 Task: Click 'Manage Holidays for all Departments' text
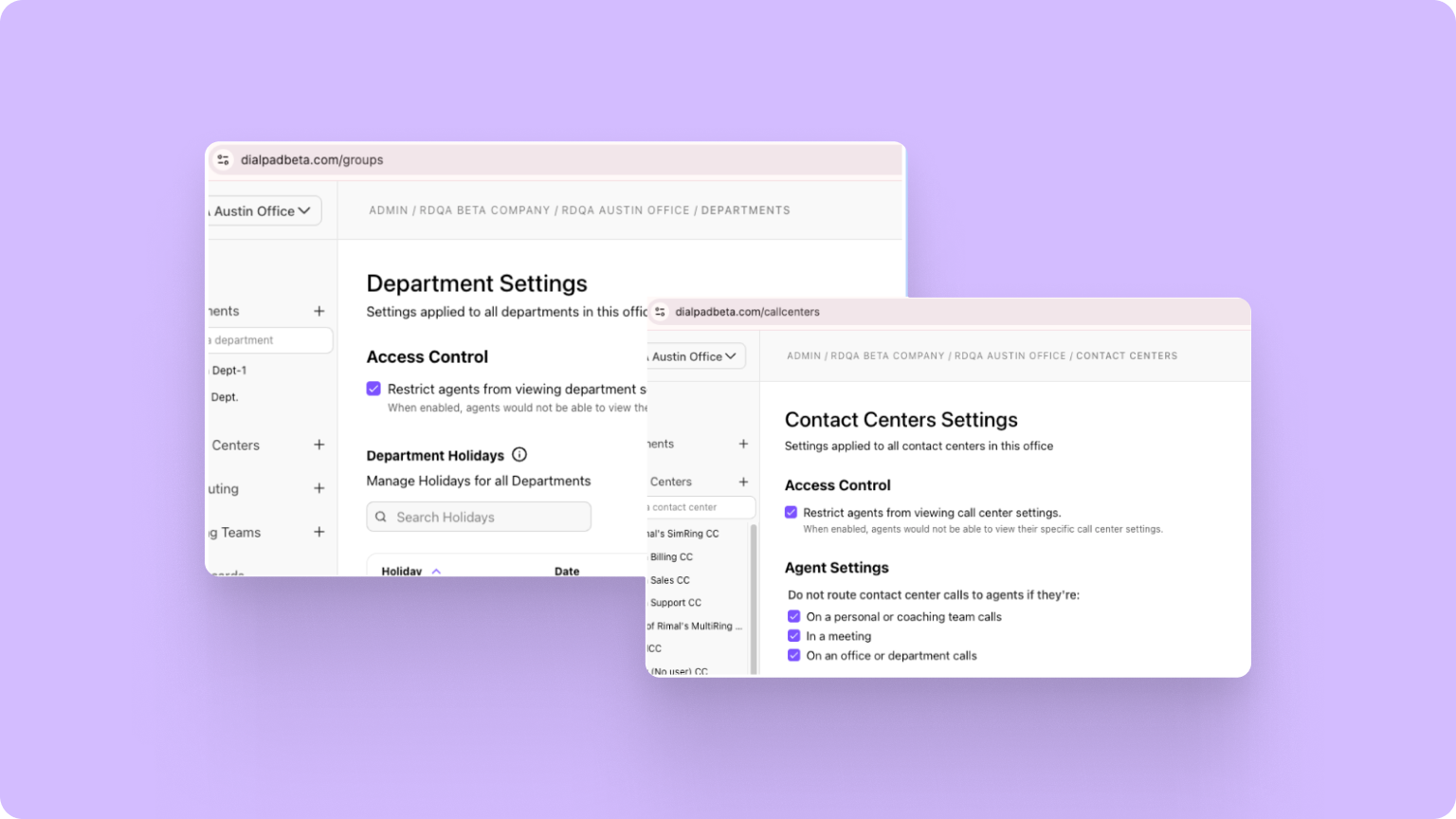point(479,481)
